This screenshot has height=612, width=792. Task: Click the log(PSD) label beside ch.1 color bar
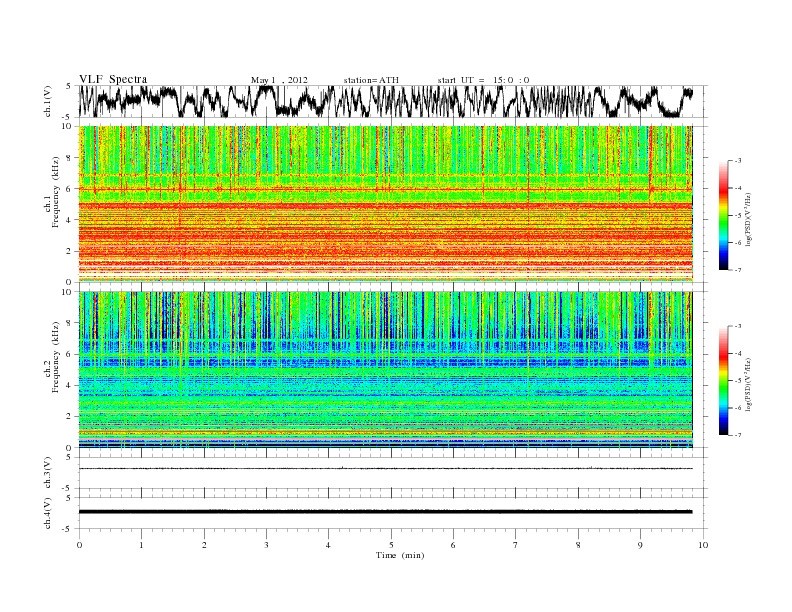pos(749,219)
